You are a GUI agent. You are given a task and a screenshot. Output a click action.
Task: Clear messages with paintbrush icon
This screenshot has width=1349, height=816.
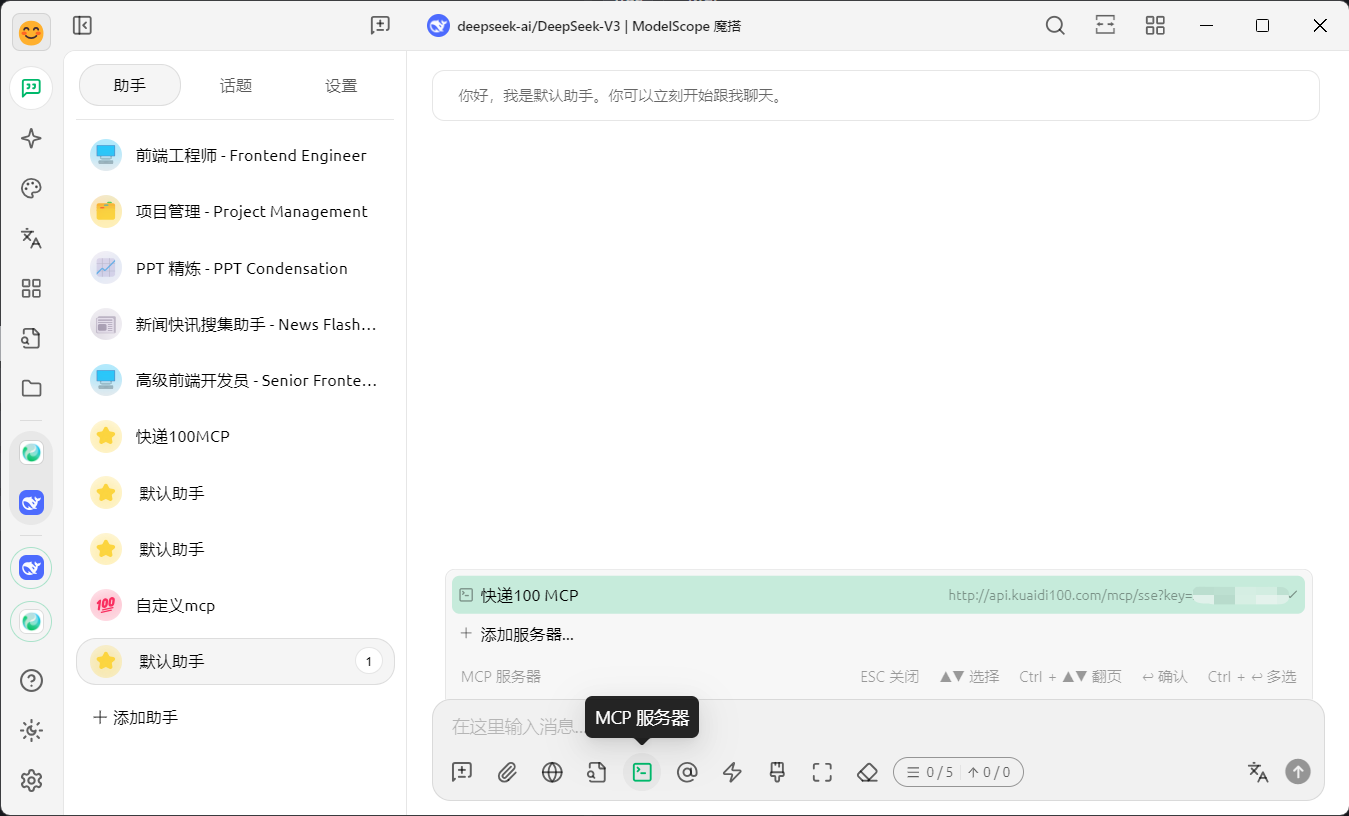777,772
